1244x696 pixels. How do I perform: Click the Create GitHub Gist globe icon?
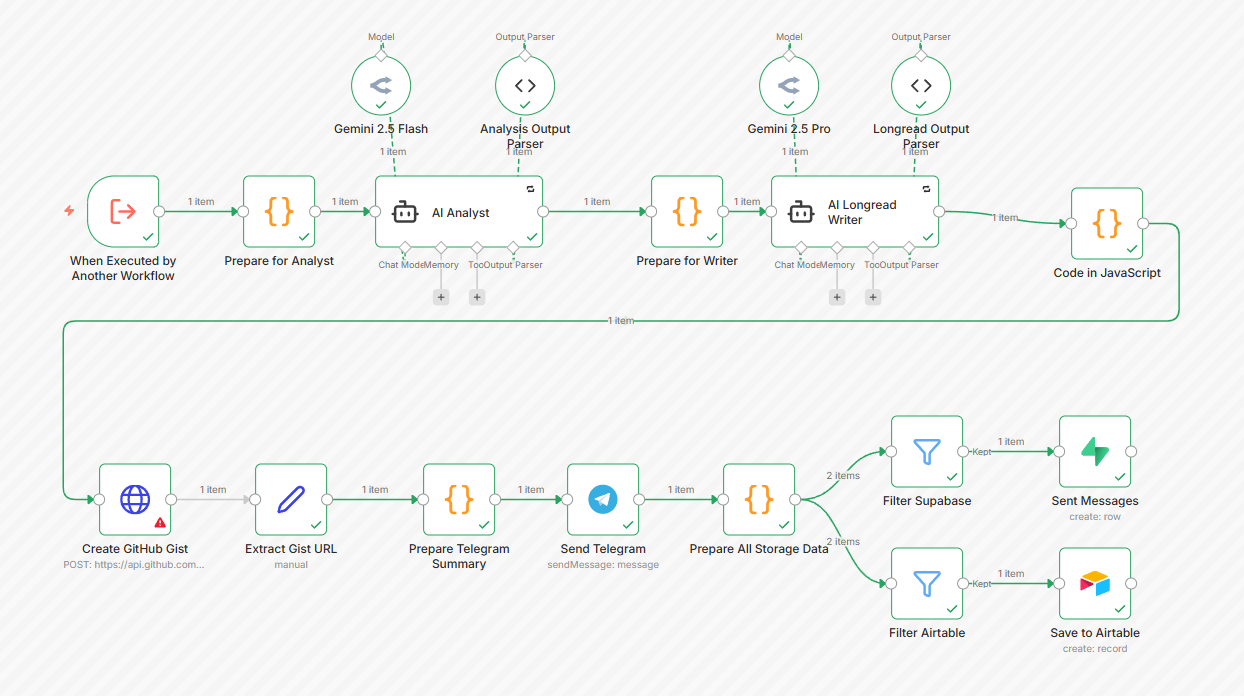click(x=134, y=499)
